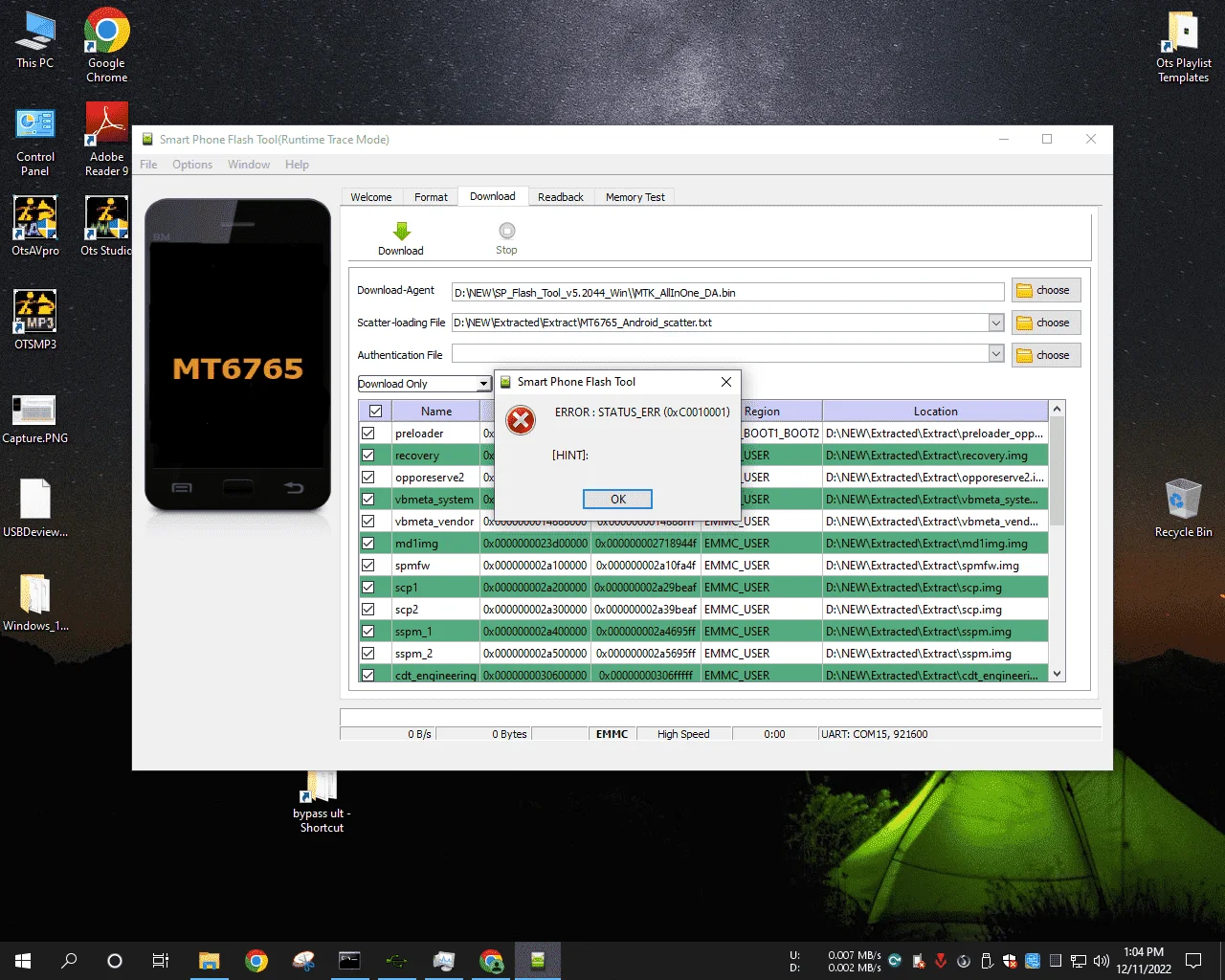This screenshot has height=980, width=1225.
Task: Select the Adobe Reader 9 desktop shortcut
Action: 107,140
